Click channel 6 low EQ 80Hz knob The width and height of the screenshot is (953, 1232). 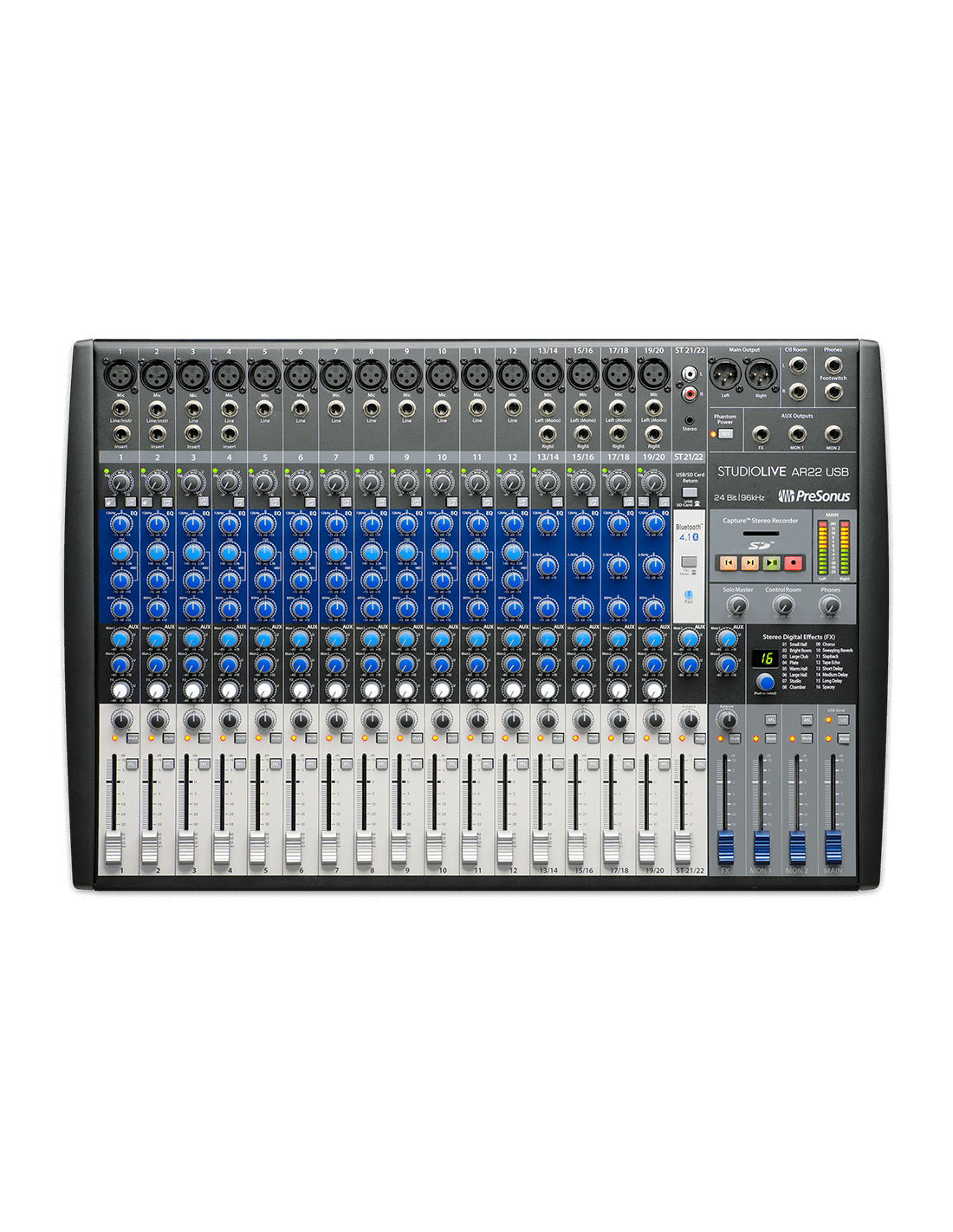tap(300, 608)
